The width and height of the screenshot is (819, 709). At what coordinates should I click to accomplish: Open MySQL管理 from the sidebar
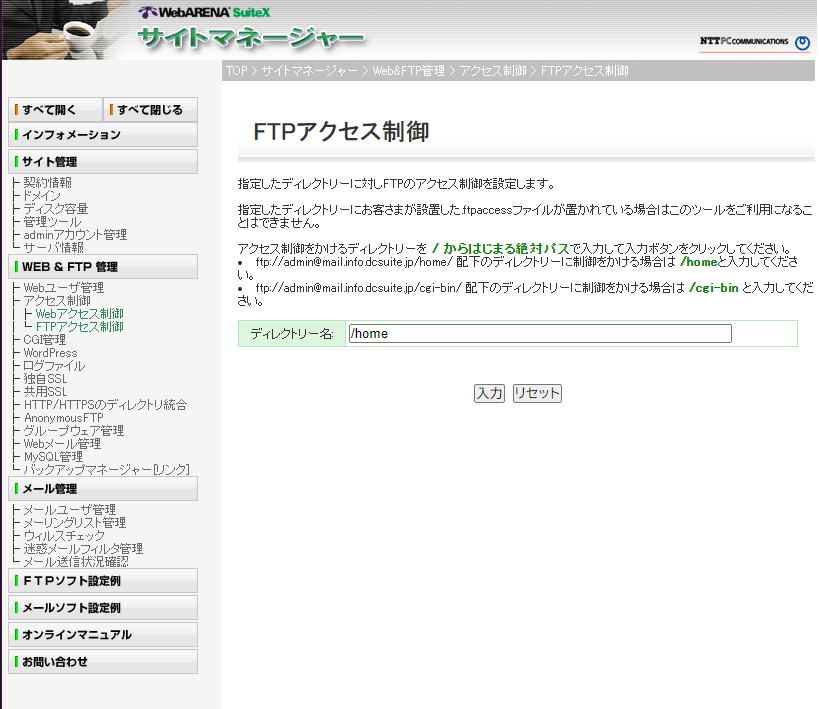tap(53, 457)
